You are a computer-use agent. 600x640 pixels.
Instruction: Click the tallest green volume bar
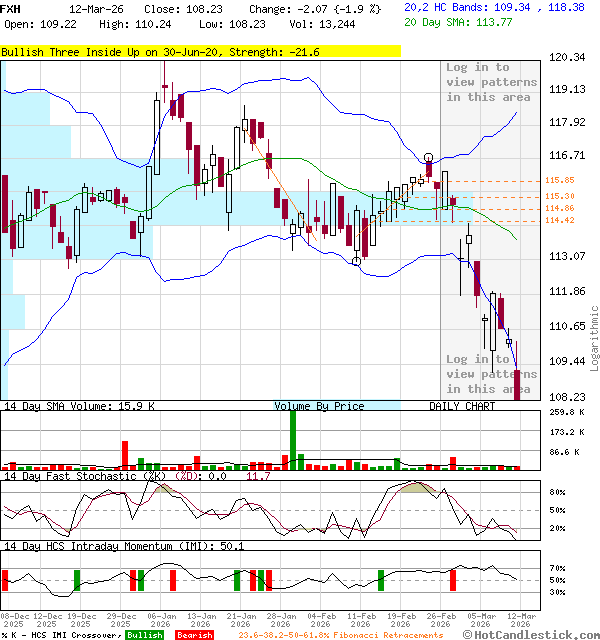293,439
